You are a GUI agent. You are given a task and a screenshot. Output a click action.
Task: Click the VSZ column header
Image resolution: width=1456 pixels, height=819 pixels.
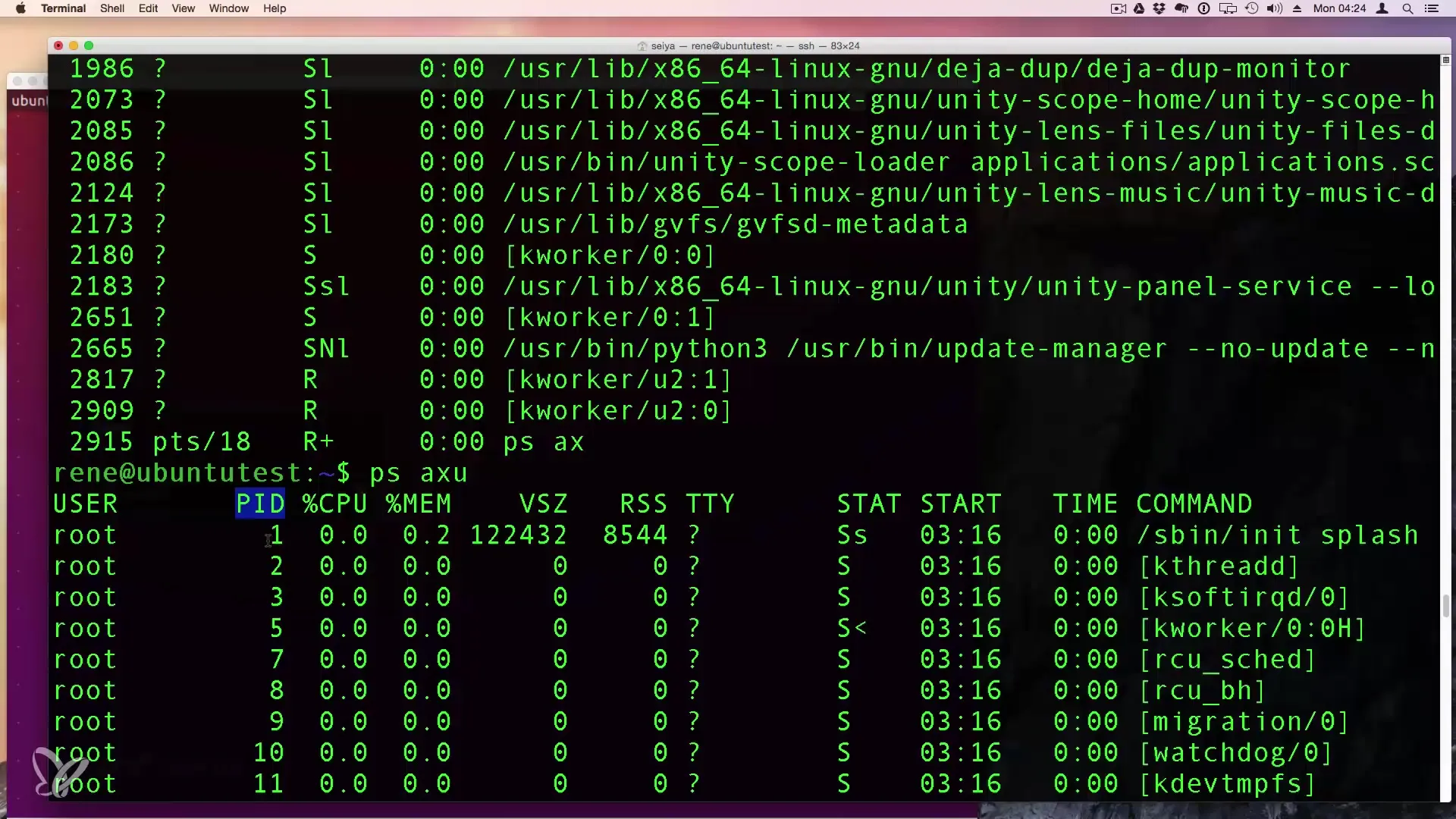[x=543, y=504]
